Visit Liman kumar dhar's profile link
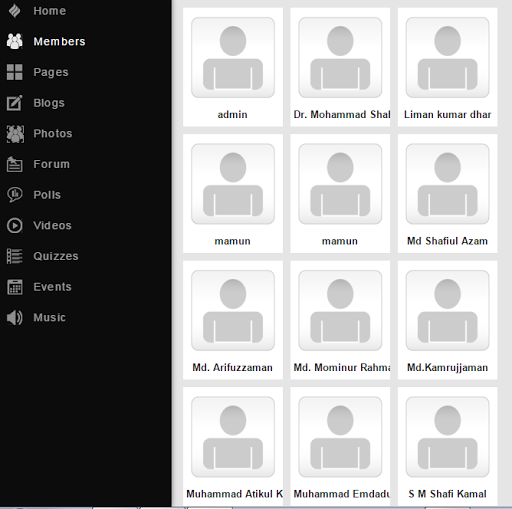 click(447, 115)
